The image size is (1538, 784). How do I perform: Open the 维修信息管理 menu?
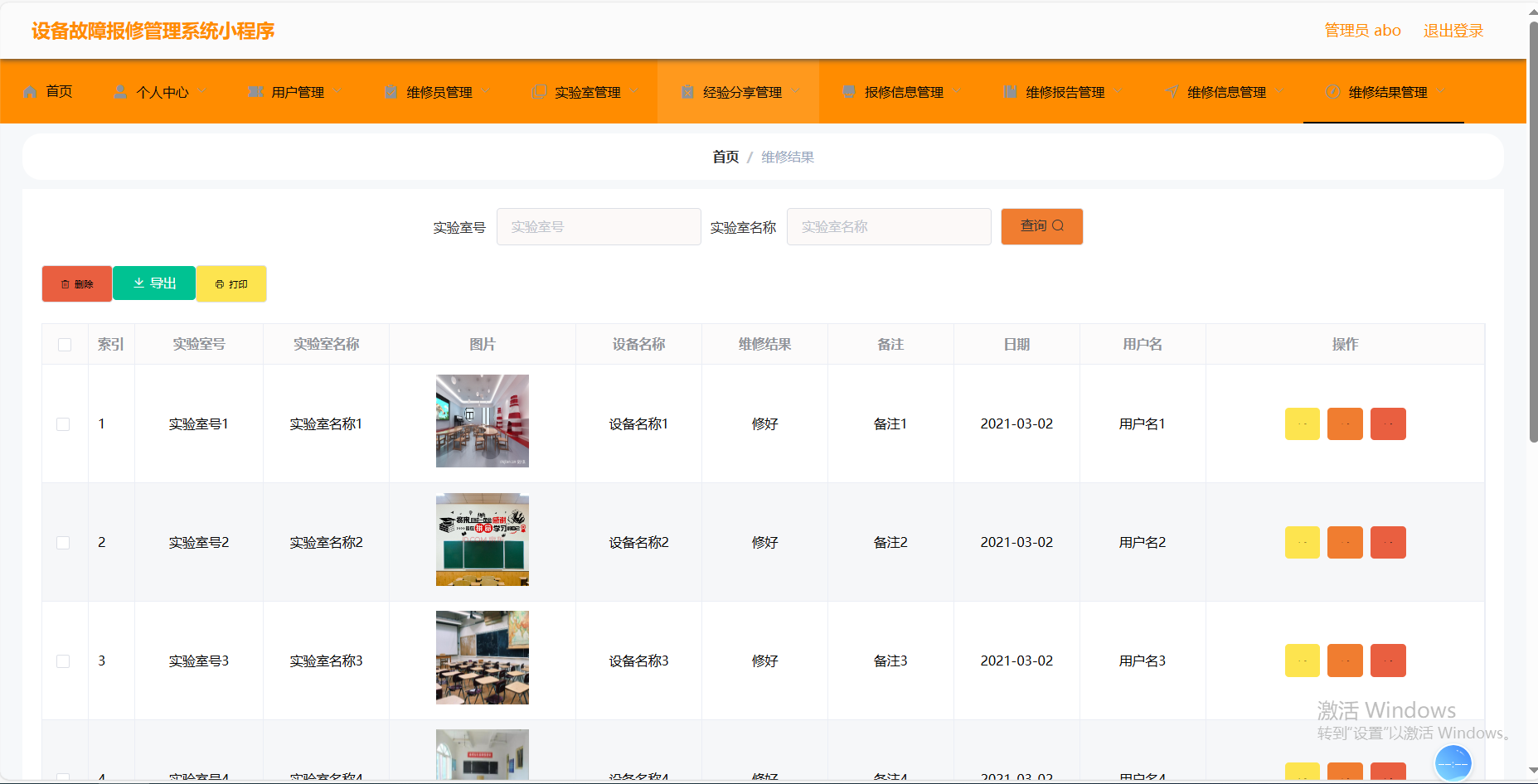click(1222, 92)
